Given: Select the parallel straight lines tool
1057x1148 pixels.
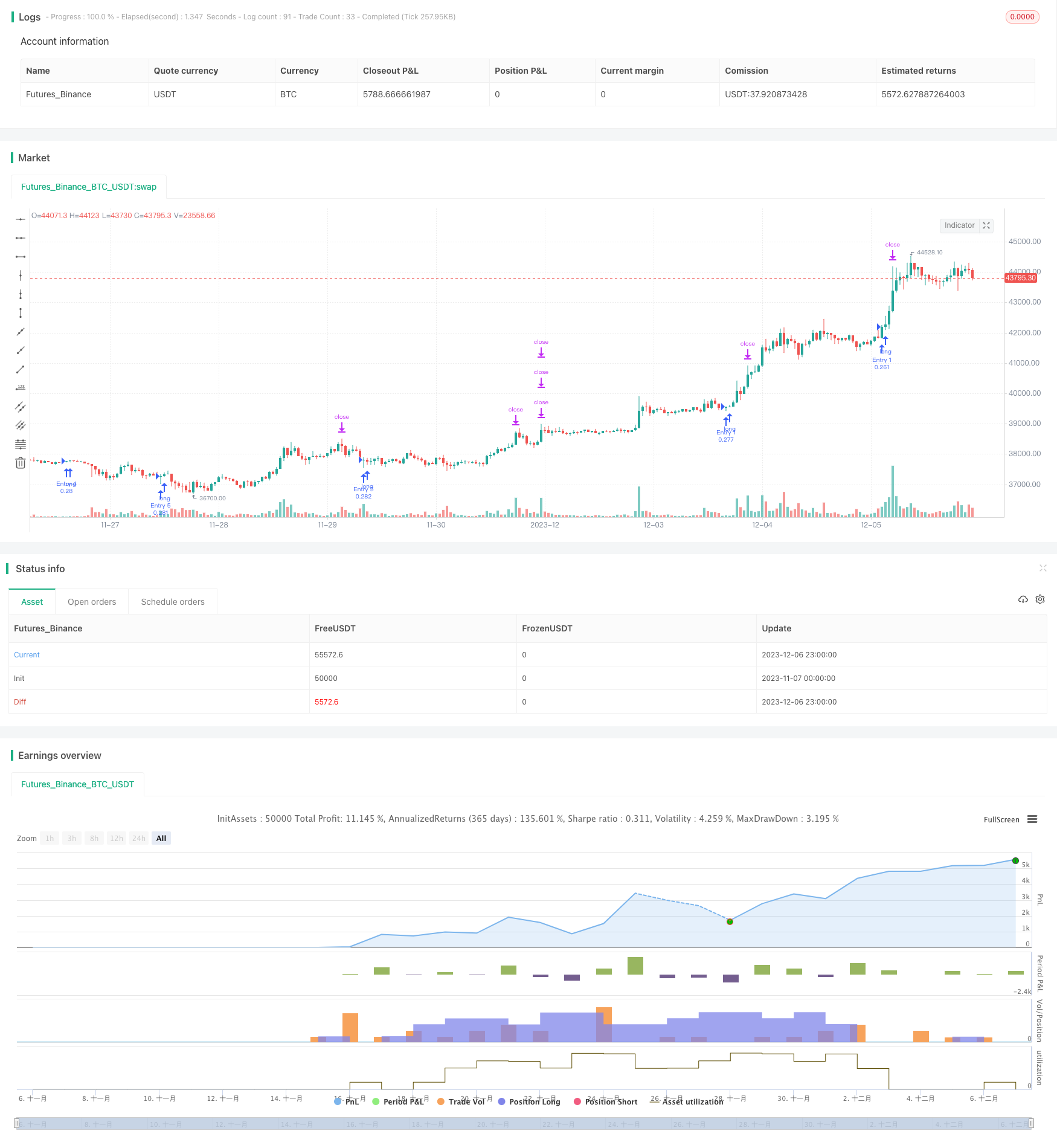Looking at the screenshot, I should click(x=21, y=425).
